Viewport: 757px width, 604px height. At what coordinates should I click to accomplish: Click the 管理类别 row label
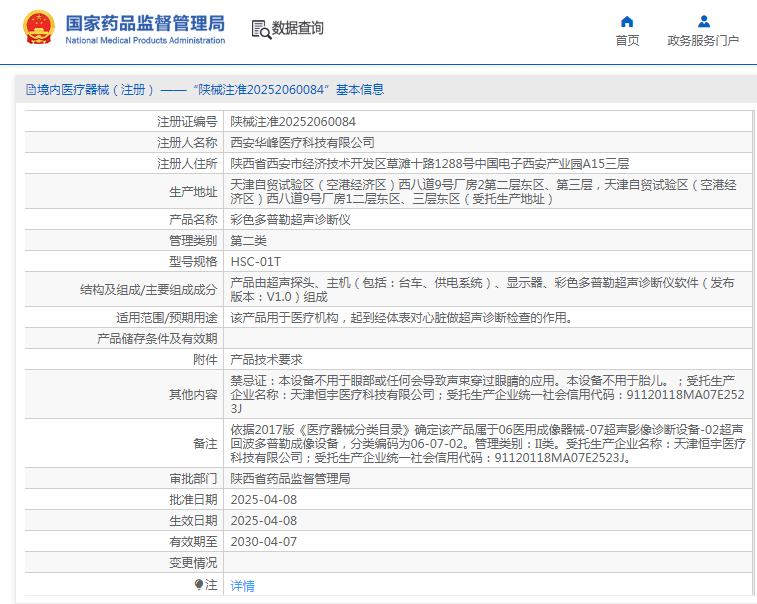click(x=193, y=240)
